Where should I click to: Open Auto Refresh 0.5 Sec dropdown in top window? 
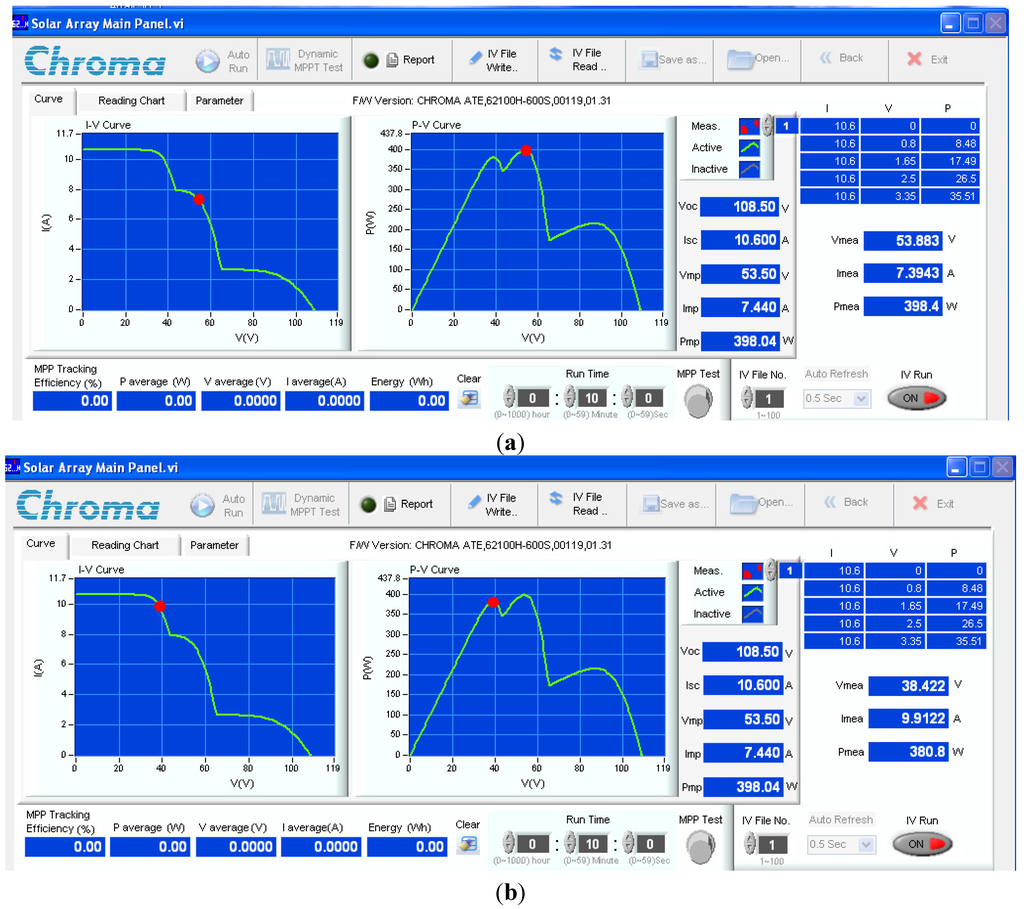pyautogui.click(x=838, y=398)
